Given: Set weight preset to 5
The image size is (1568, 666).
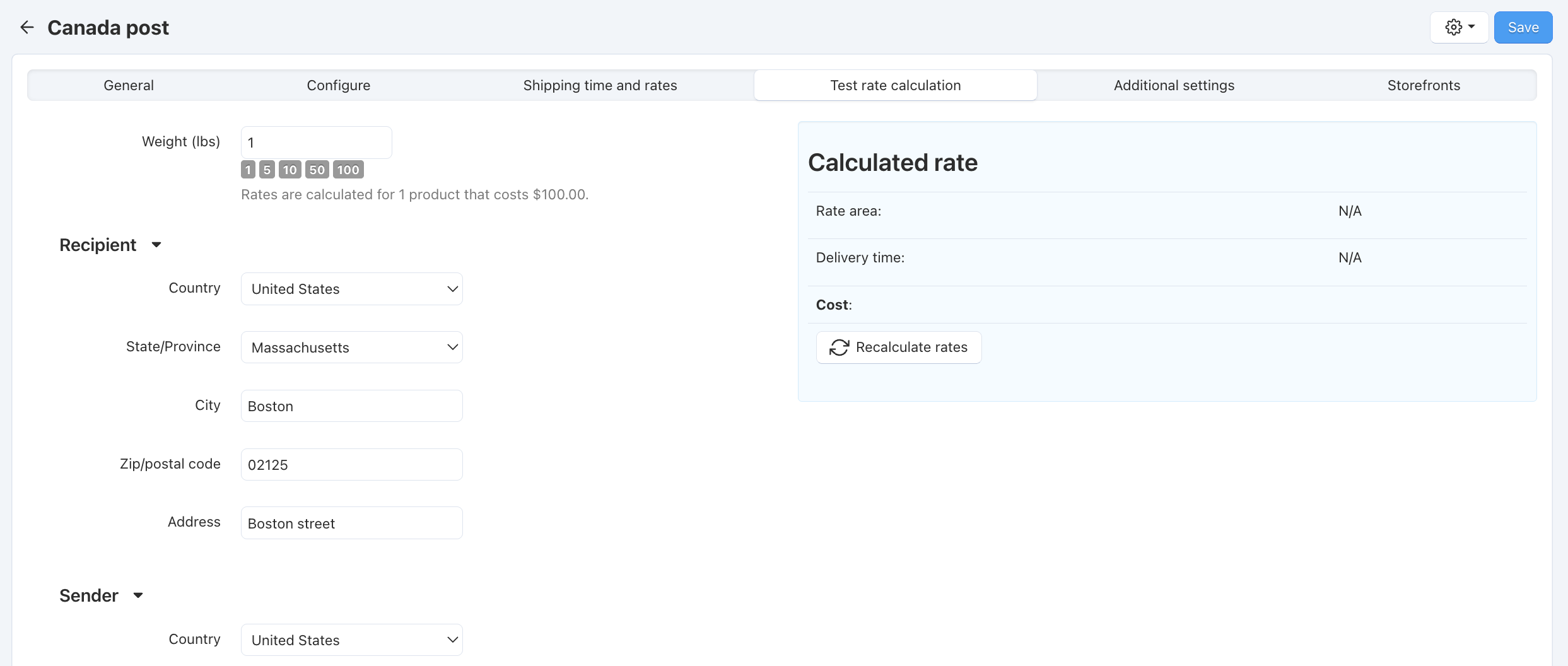Looking at the screenshot, I should point(267,170).
